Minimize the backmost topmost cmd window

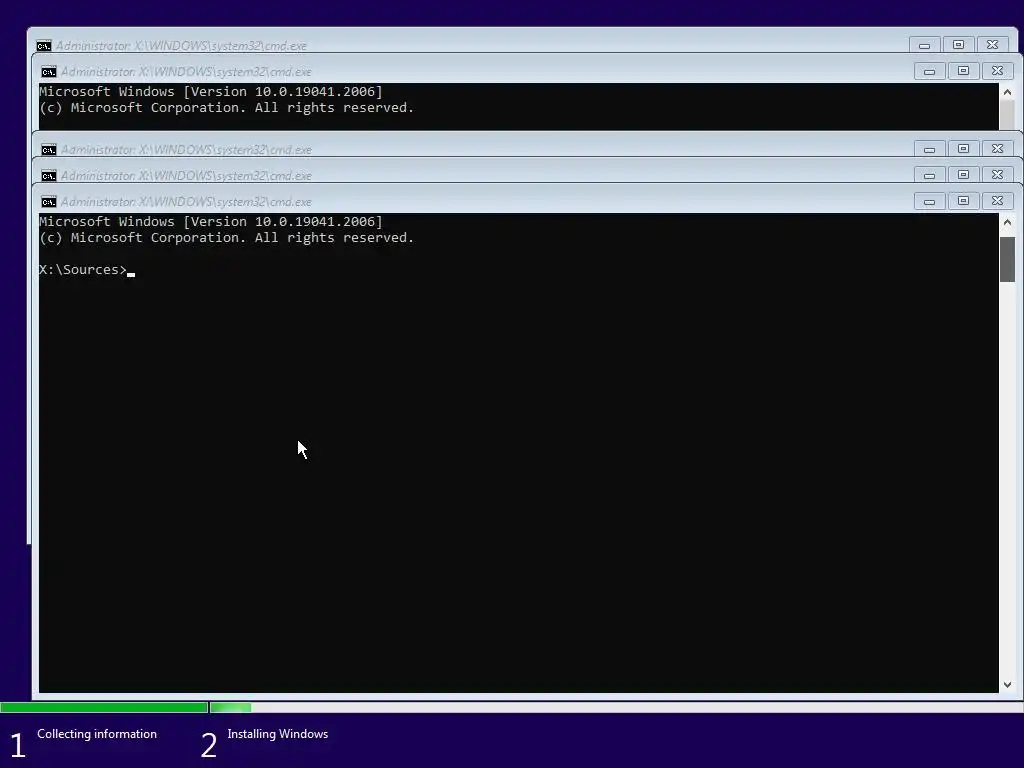(924, 45)
